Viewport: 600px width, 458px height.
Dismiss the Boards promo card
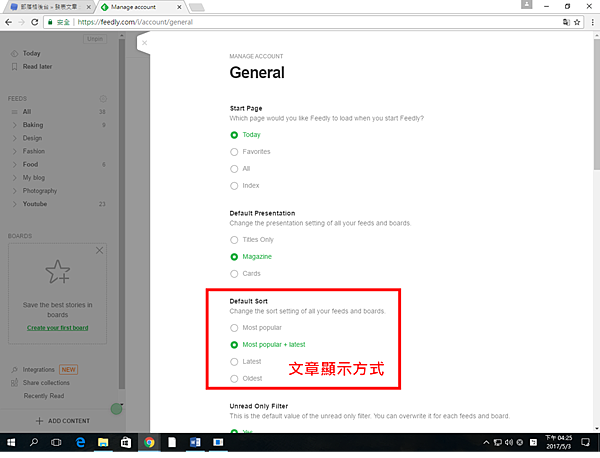pyautogui.click(x=99, y=251)
